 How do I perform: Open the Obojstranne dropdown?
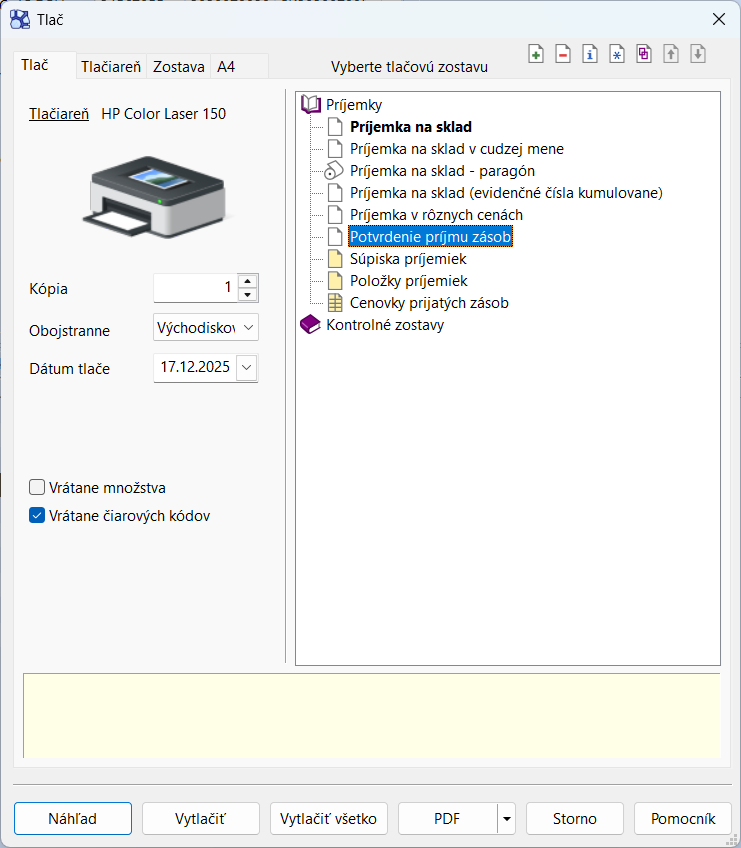(248, 328)
